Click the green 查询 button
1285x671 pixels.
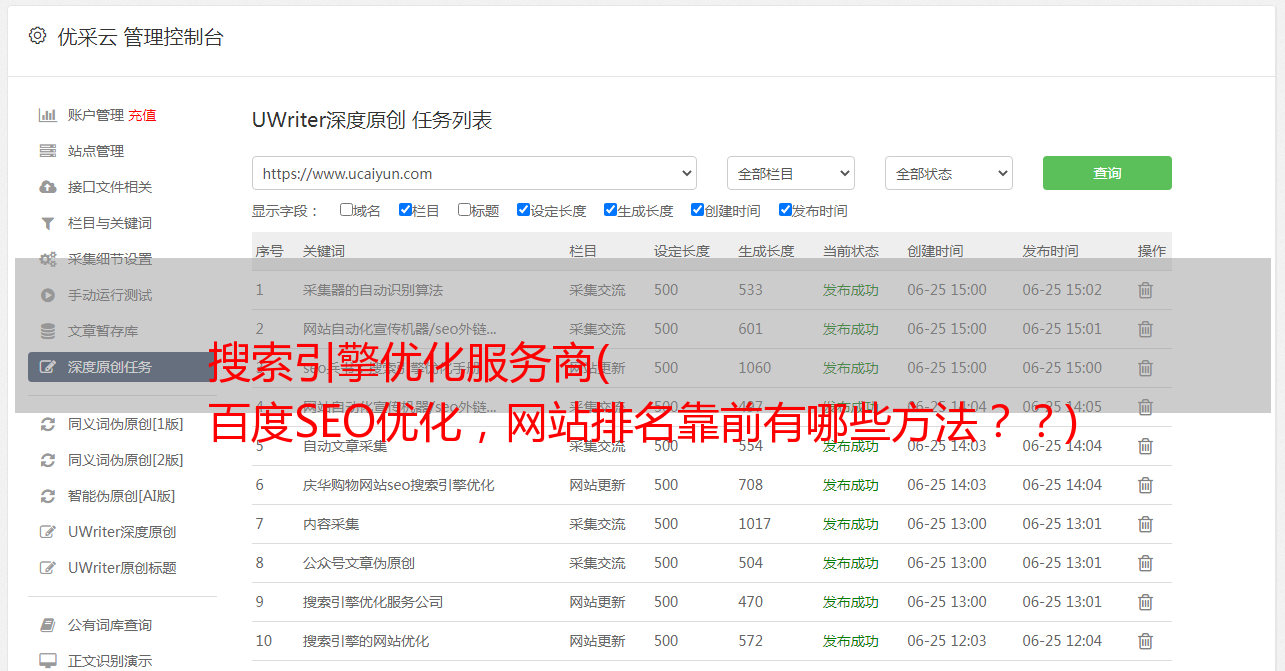[1107, 173]
